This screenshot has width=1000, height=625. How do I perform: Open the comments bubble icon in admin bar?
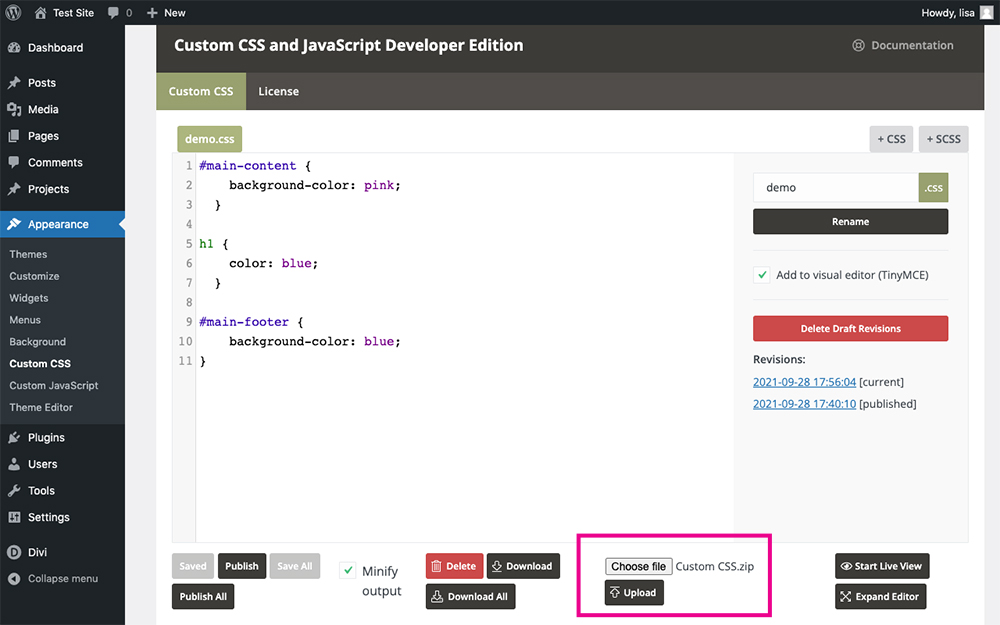(x=114, y=13)
